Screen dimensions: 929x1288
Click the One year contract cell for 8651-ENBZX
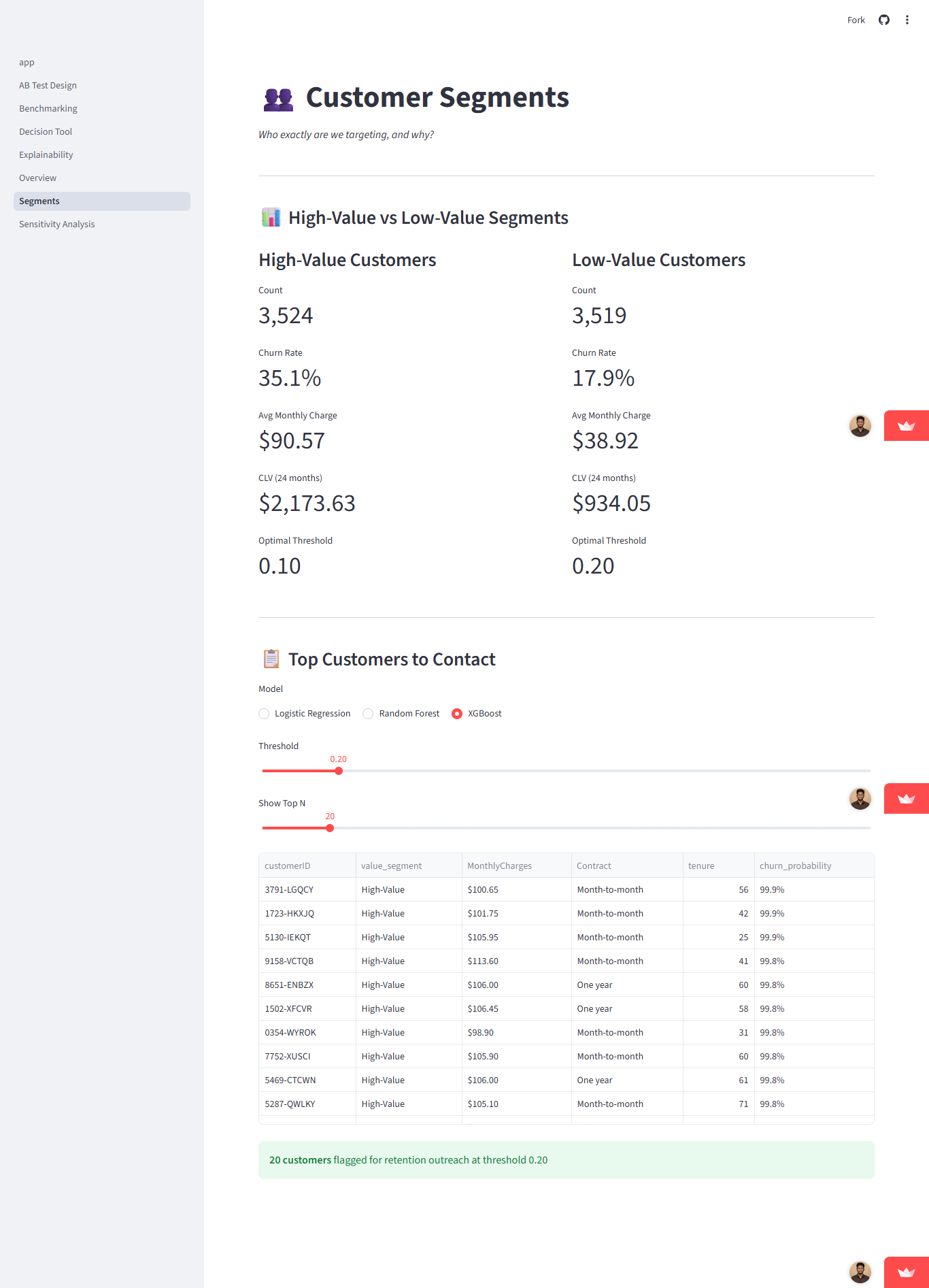tap(627, 985)
